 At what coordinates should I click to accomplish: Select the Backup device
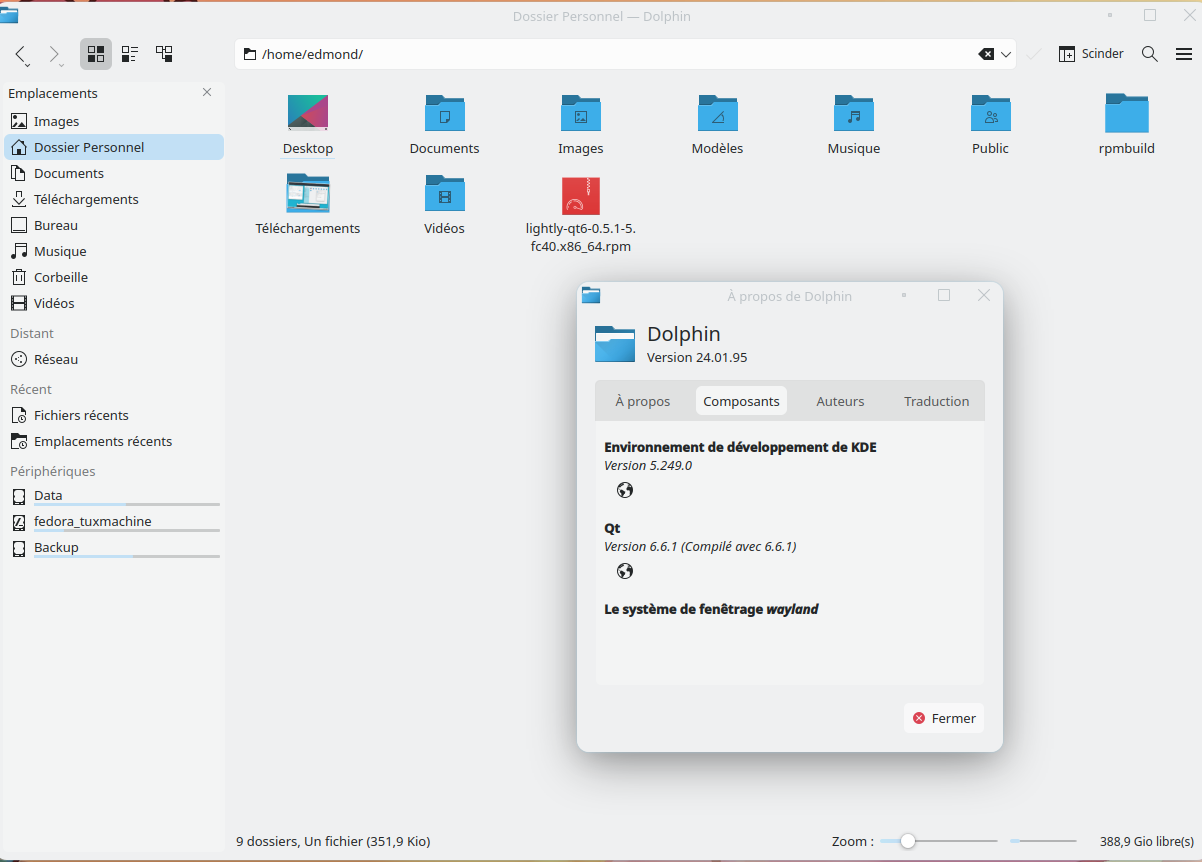point(114,548)
